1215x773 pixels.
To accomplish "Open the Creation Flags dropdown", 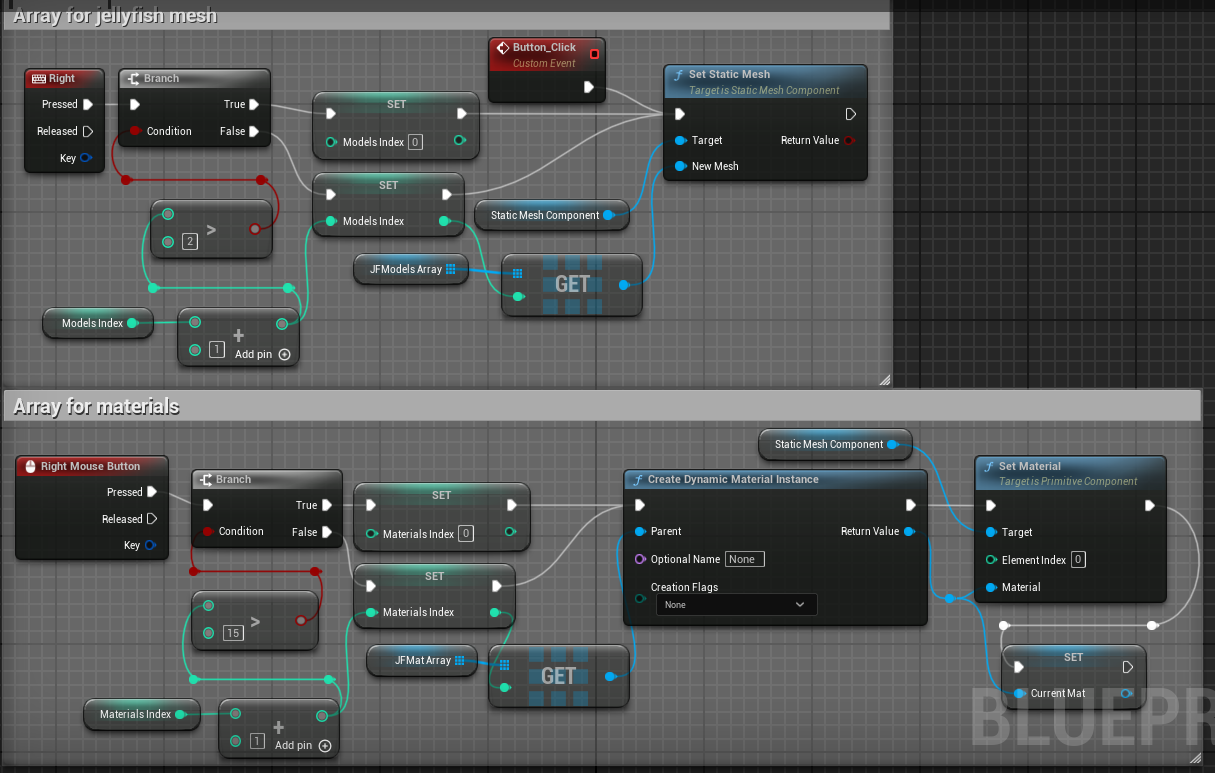I will (x=736, y=605).
